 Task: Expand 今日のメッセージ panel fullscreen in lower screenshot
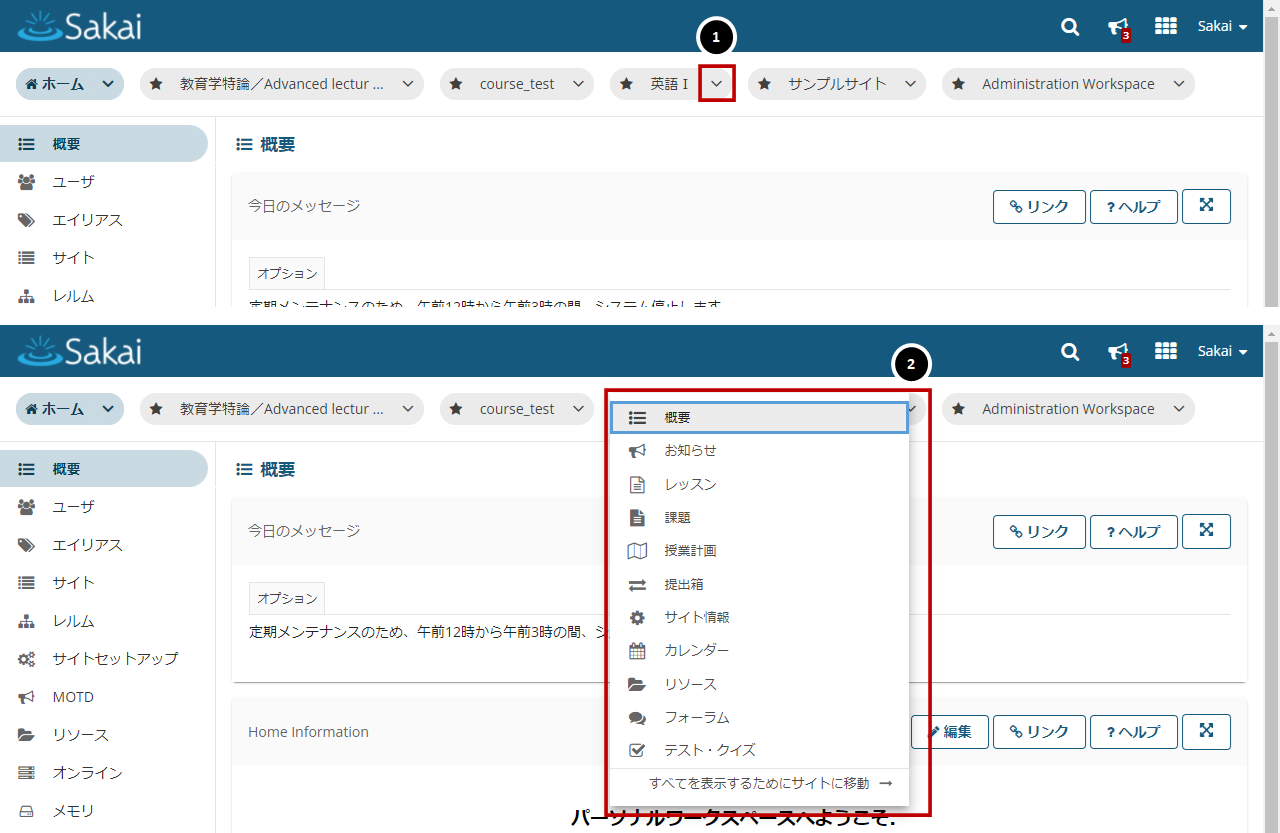tap(1206, 531)
